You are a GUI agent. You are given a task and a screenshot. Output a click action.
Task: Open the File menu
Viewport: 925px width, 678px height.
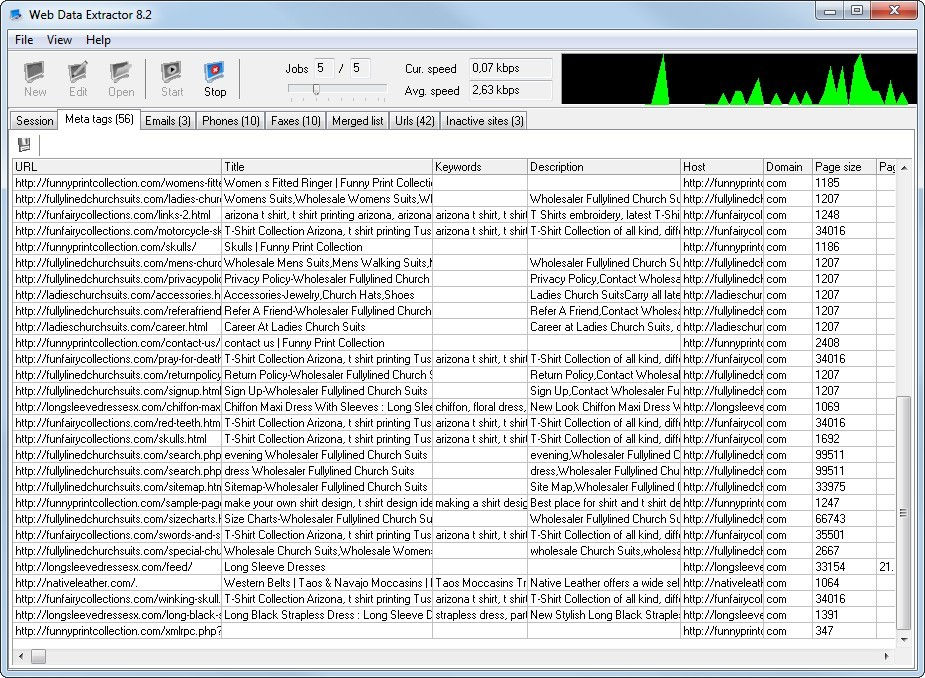[x=24, y=40]
